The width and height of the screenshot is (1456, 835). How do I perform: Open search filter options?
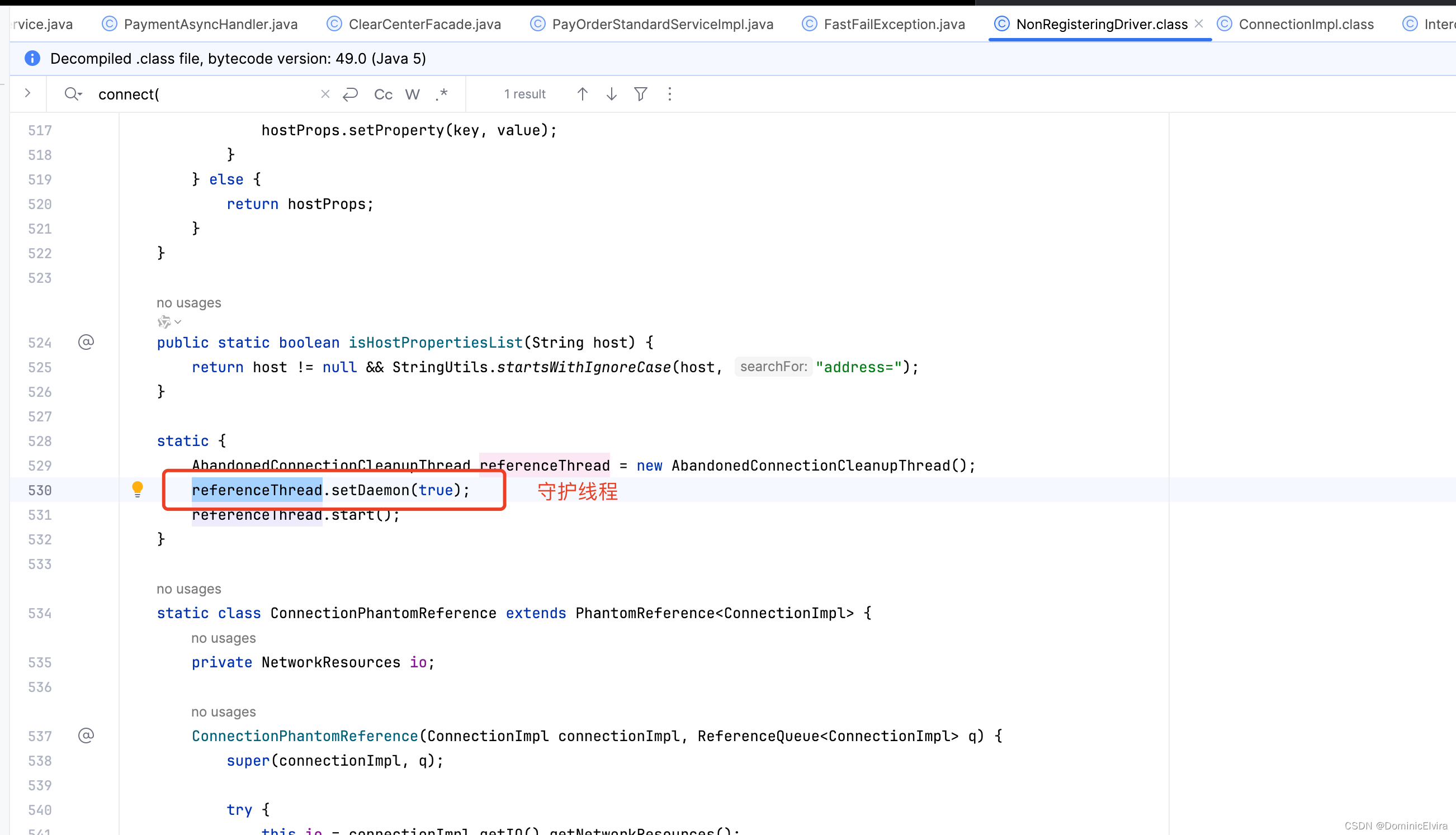click(641, 94)
